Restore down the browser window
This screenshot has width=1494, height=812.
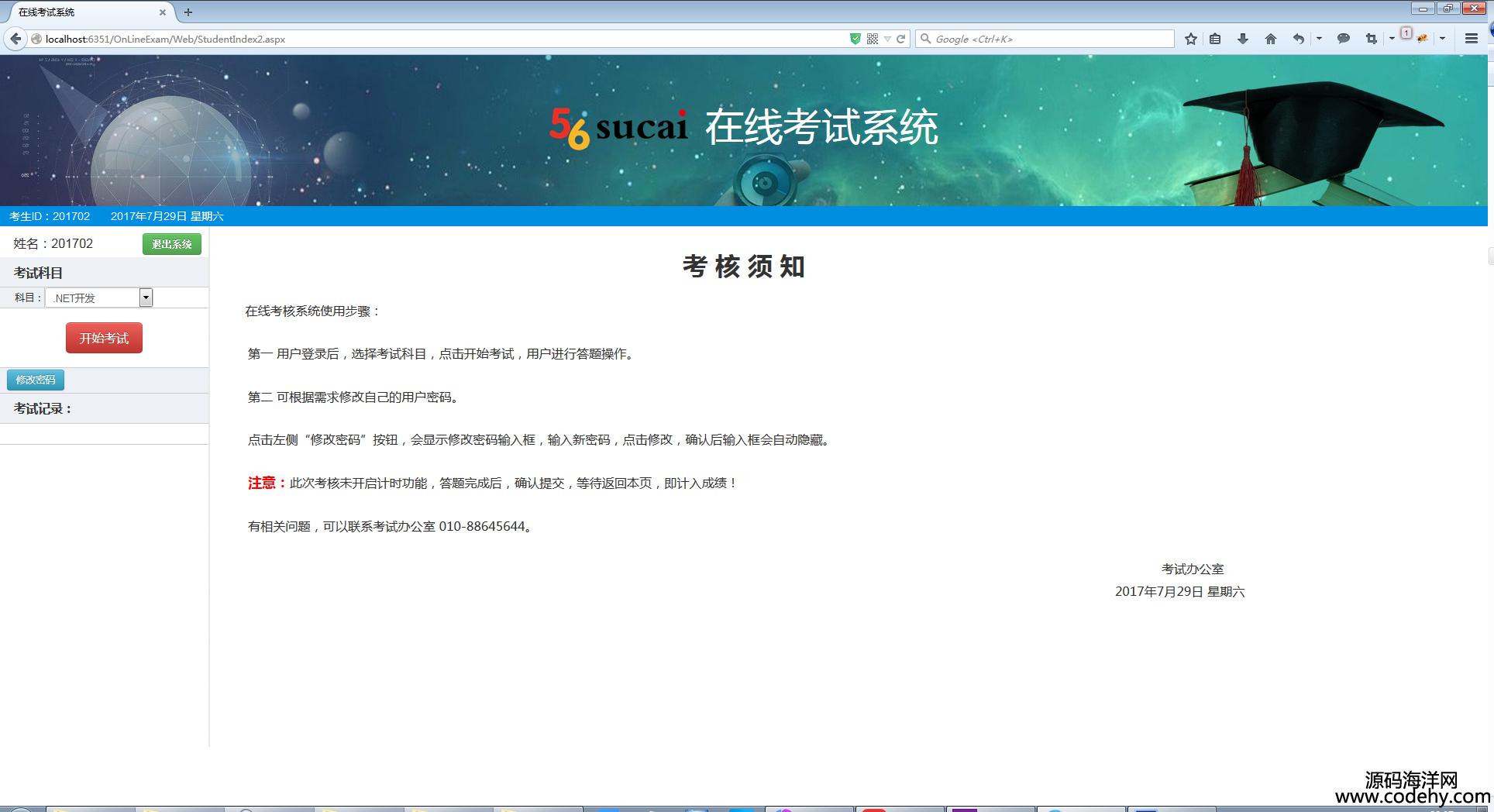(1448, 9)
